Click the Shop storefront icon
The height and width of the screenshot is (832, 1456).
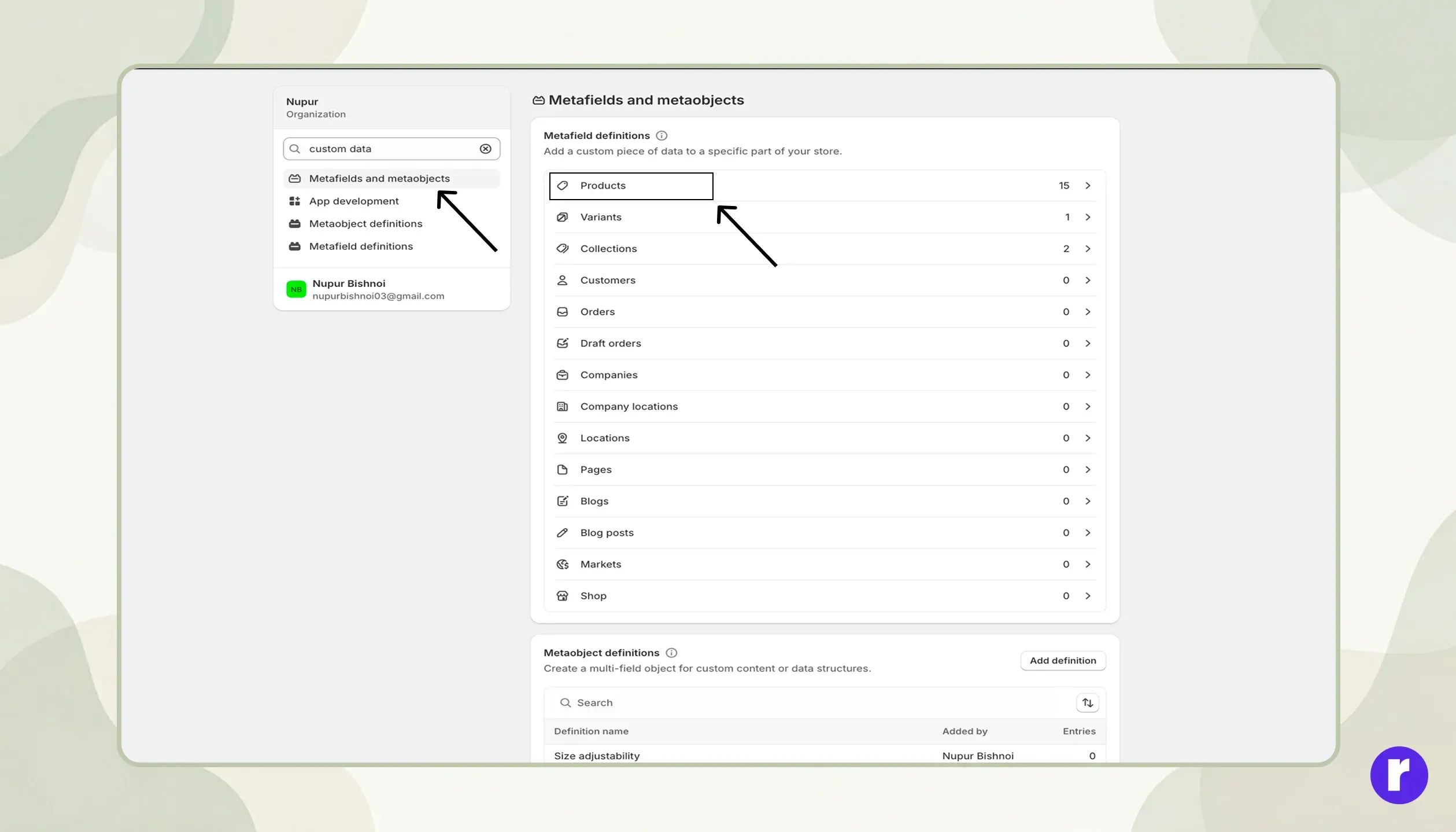[x=562, y=596]
